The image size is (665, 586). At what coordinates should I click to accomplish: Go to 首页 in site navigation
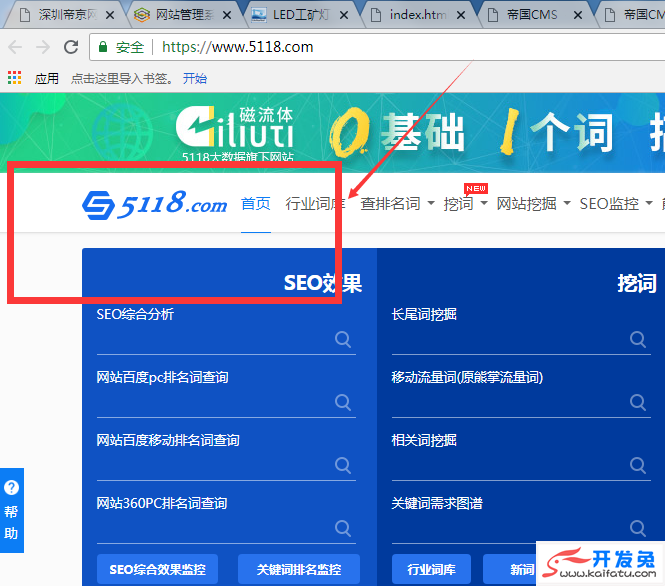click(256, 204)
